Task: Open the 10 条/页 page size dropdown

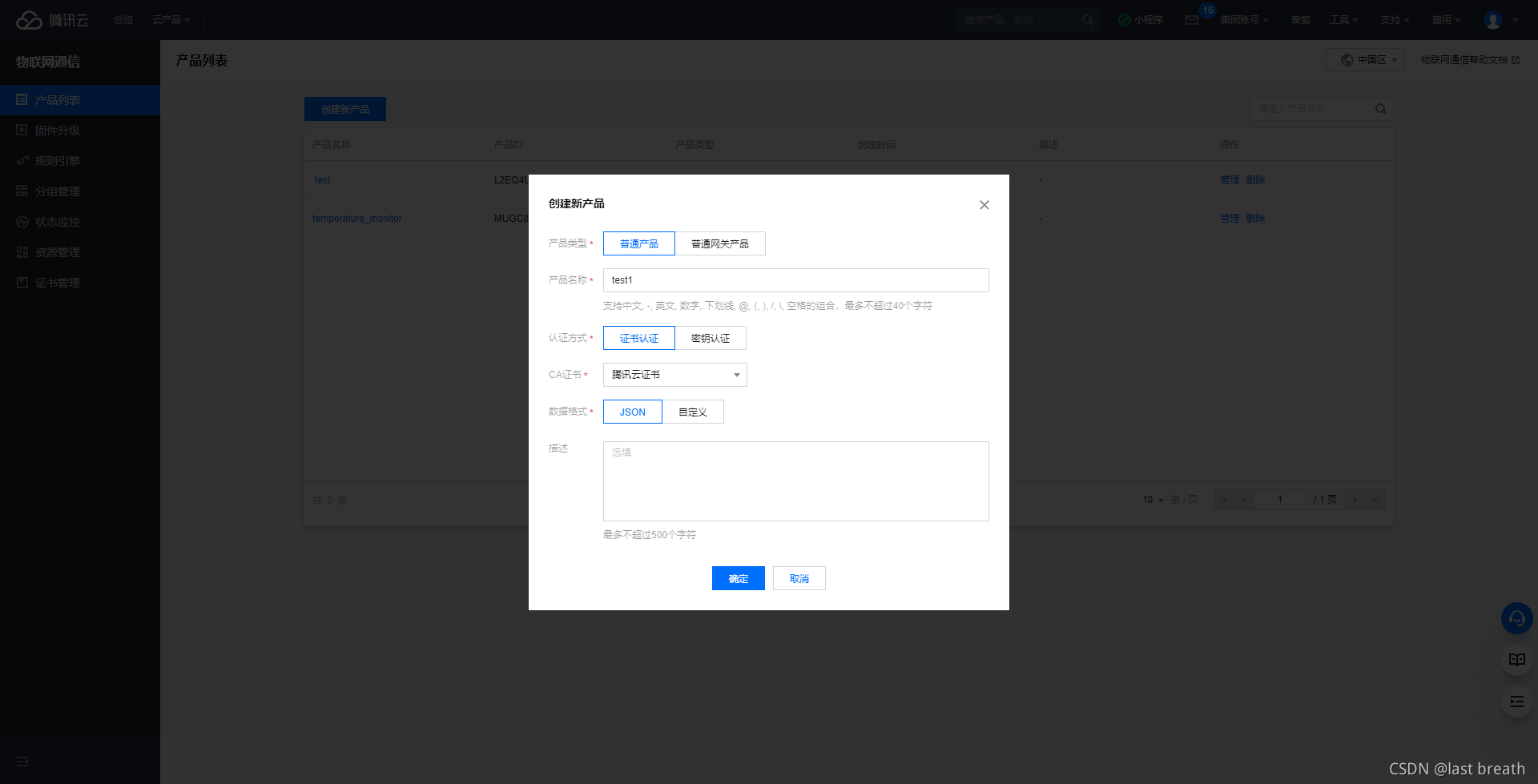Action: pos(1153,500)
